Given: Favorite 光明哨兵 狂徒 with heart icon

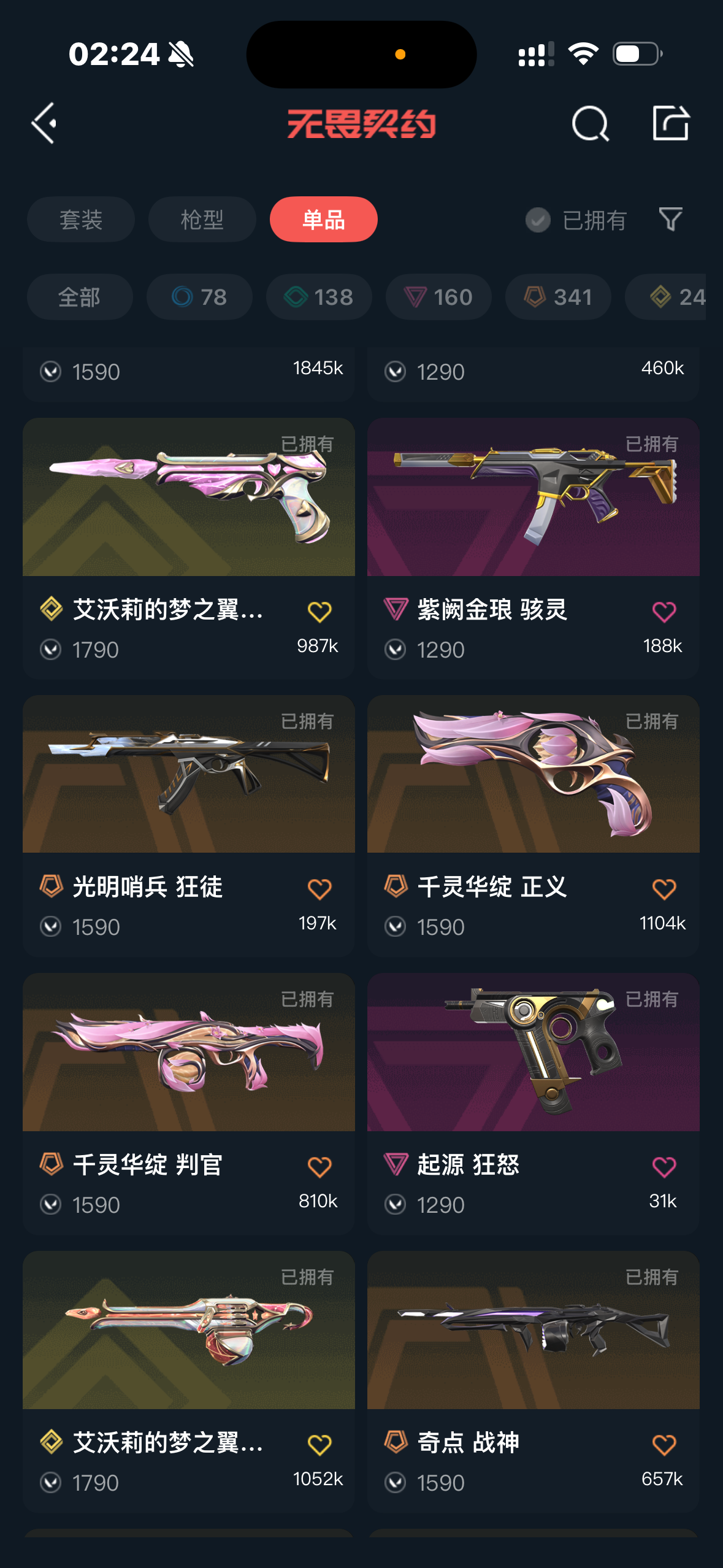Looking at the screenshot, I should pos(319,889).
